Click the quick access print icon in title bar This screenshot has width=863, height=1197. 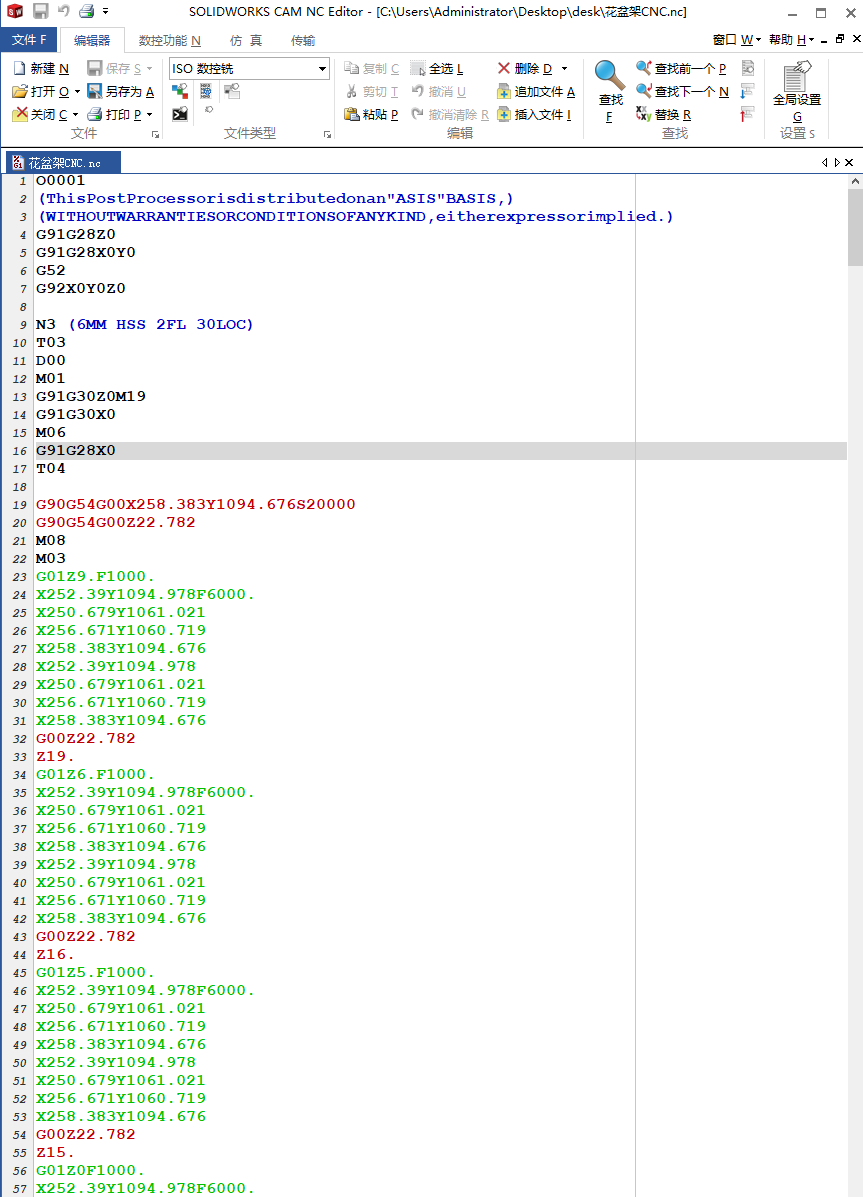(86, 11)
